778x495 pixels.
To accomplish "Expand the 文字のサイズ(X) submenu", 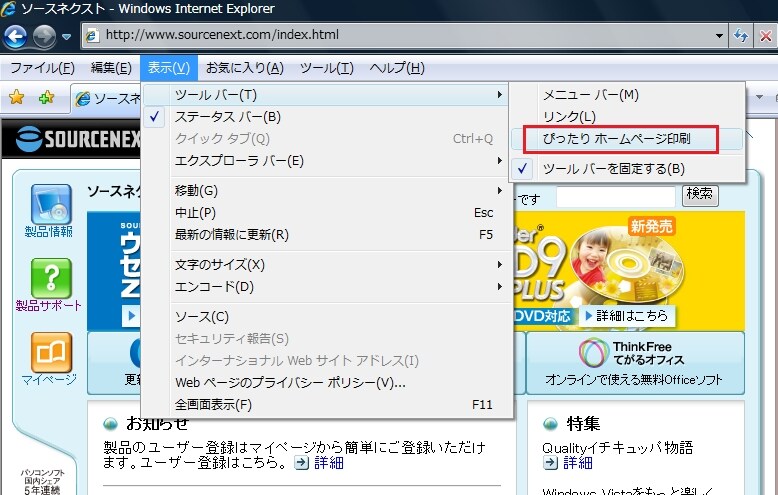I will click(x=326, y=264).
